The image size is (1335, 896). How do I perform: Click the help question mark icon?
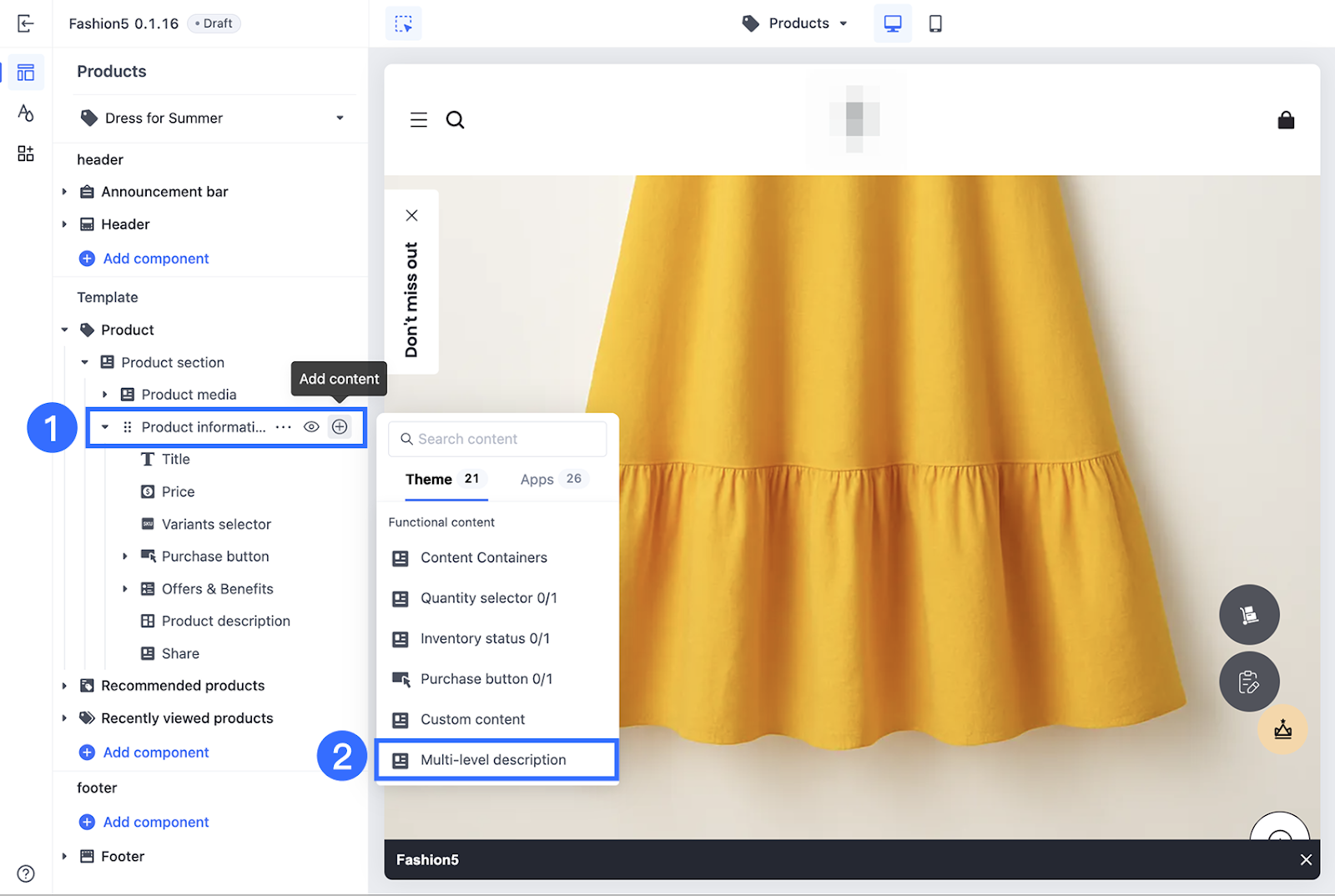click(26, 873)
